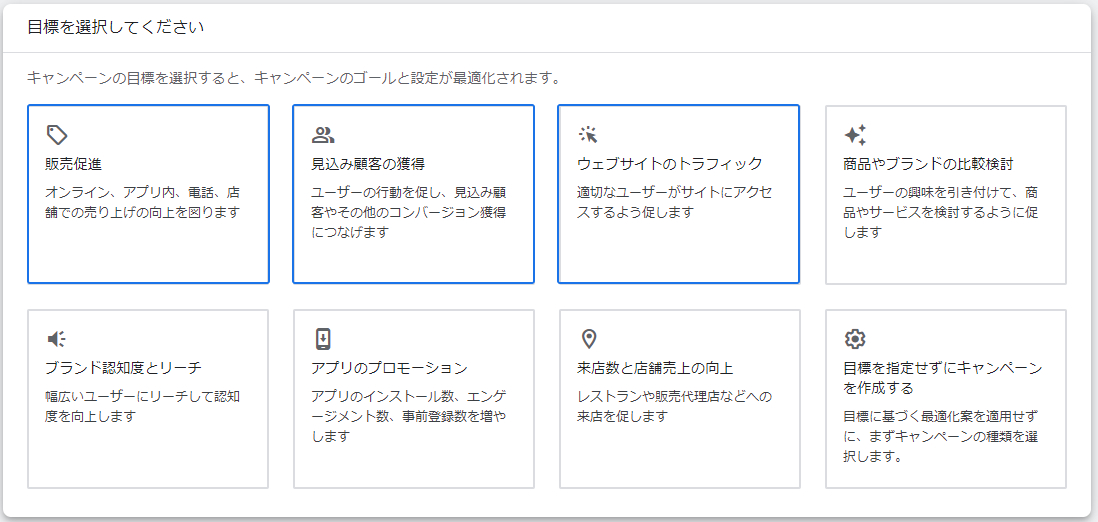The width and height of the screenshot is (1098, 522).
Task: Choose 目標を指定せずにキャンペーンを作成する title
Action: tap(943, 378)
